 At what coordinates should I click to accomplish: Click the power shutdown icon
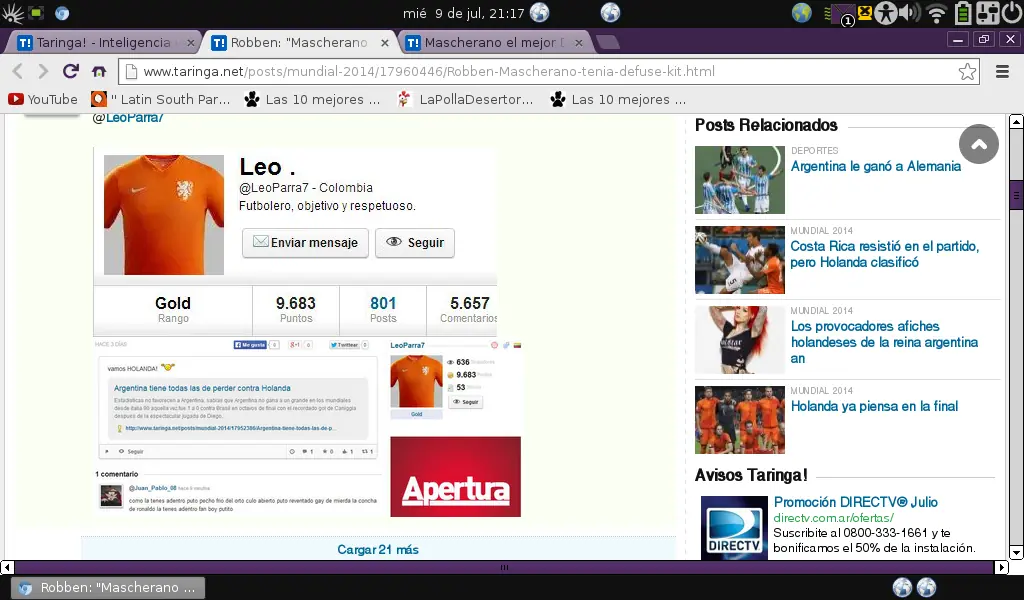click(x=1012, y=13)
